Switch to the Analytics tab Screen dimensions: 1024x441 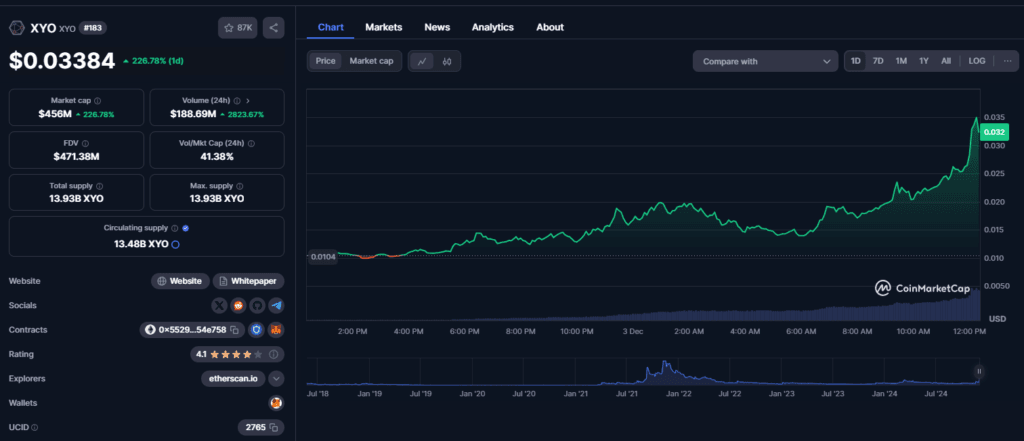coord(492,27)
